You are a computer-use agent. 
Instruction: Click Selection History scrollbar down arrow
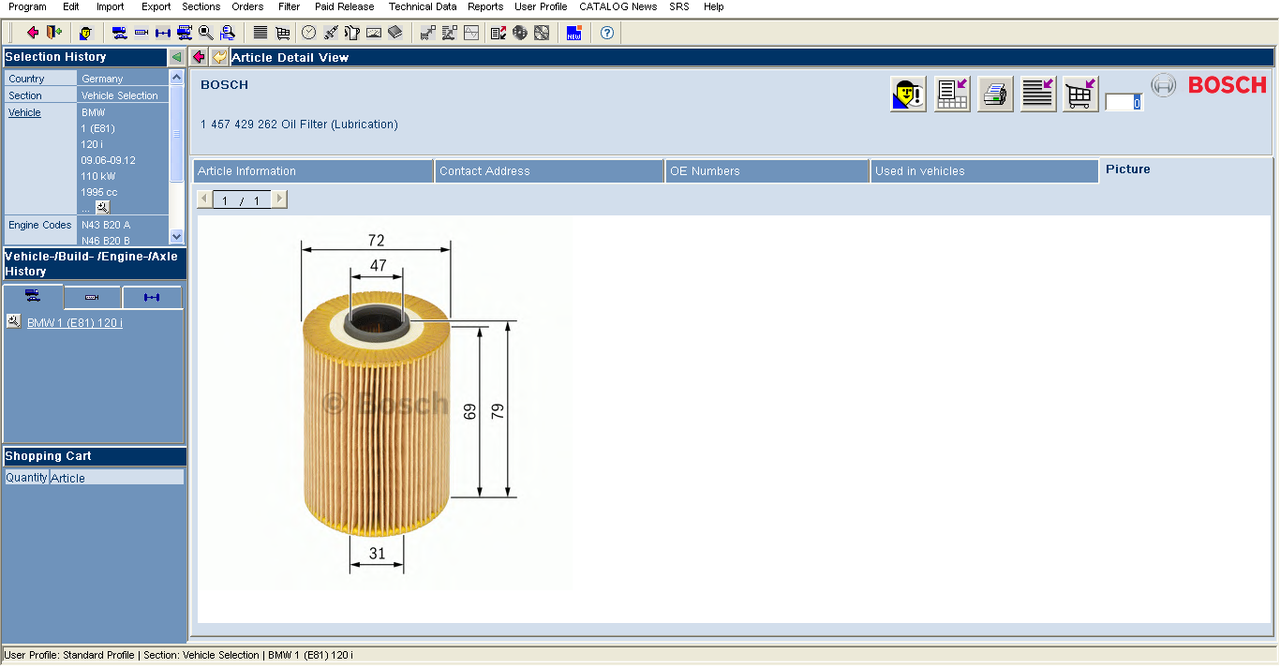coord(177,237)
